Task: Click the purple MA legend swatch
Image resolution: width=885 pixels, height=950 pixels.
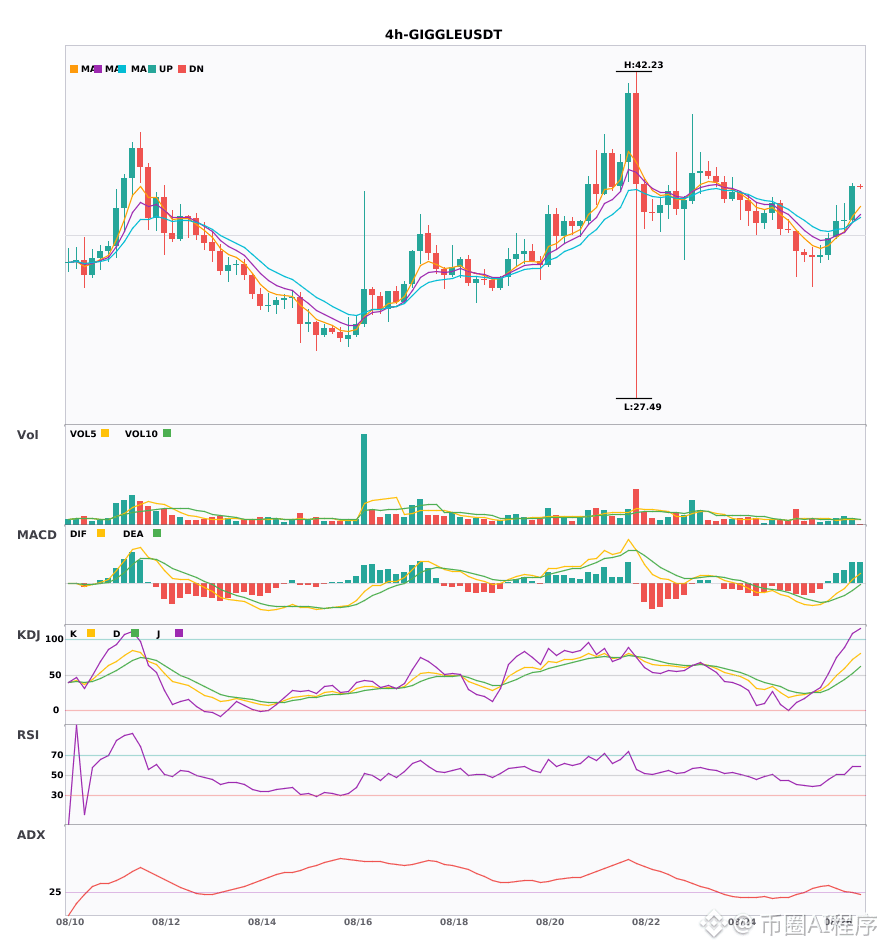Action: pyautogui.click(x=98, y=69)
